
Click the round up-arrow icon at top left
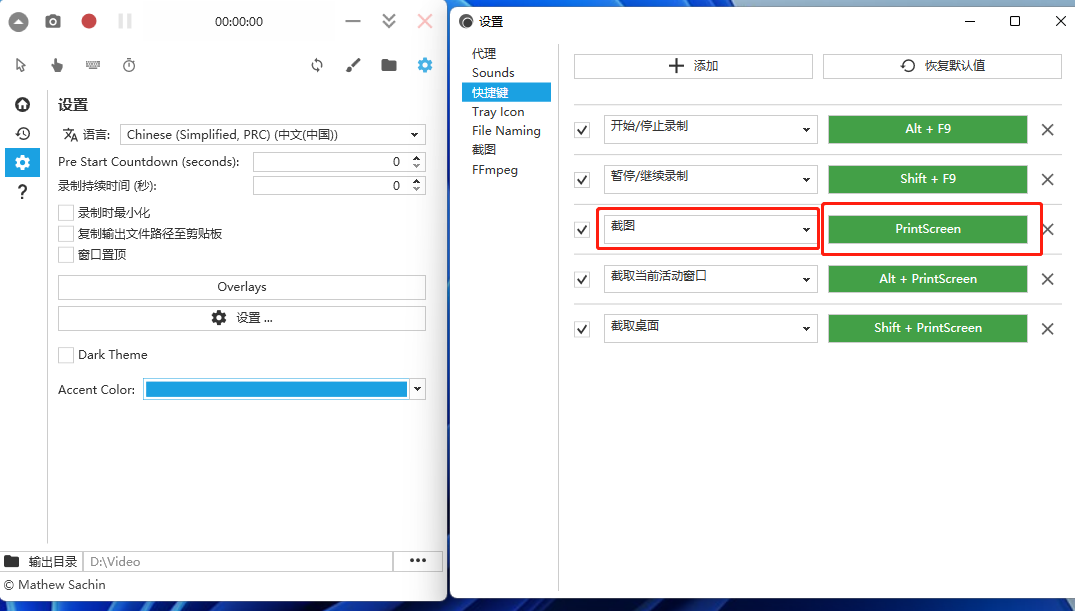(19, 22)
